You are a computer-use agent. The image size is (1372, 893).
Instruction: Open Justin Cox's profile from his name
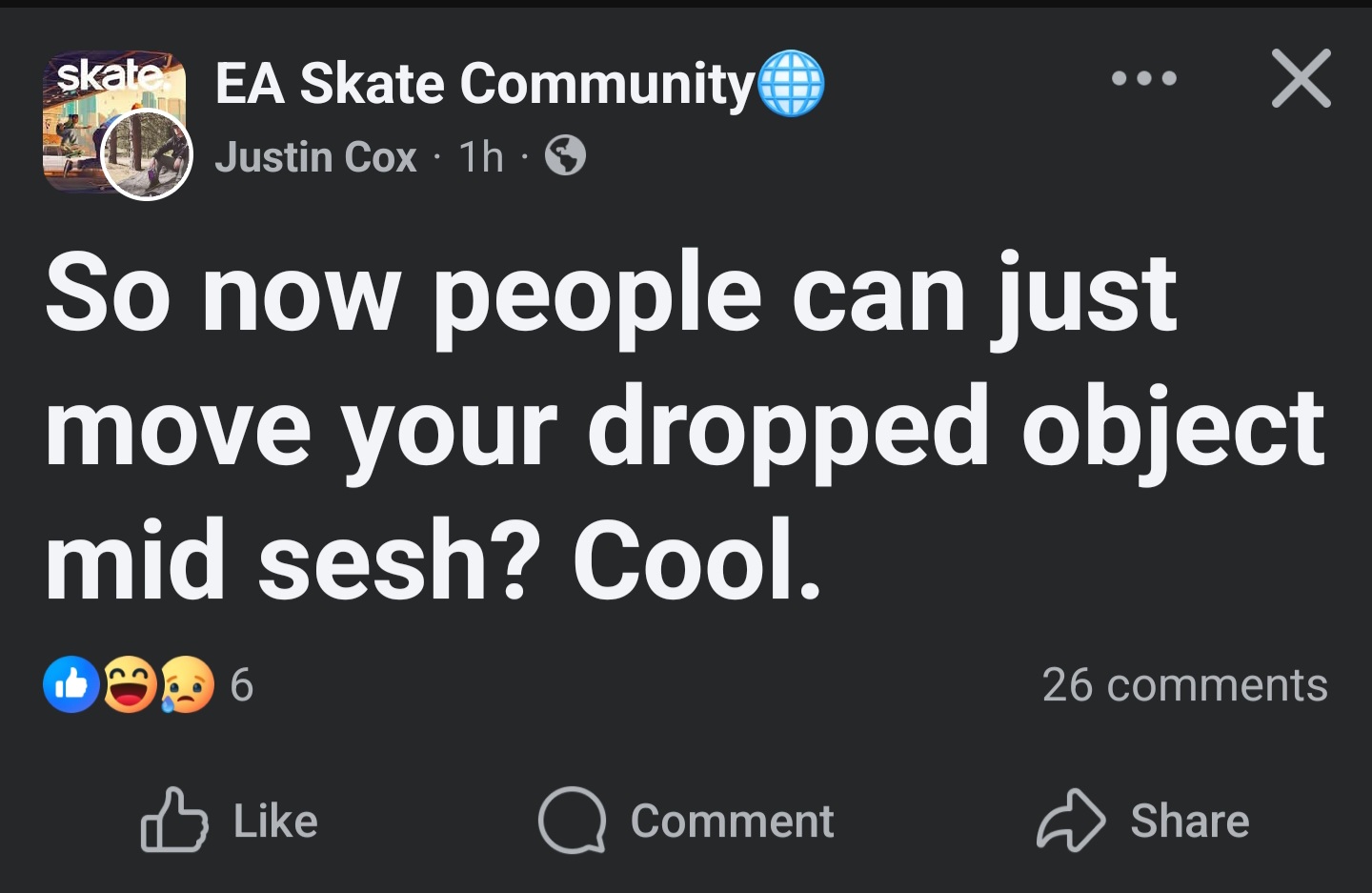[315, 157]
